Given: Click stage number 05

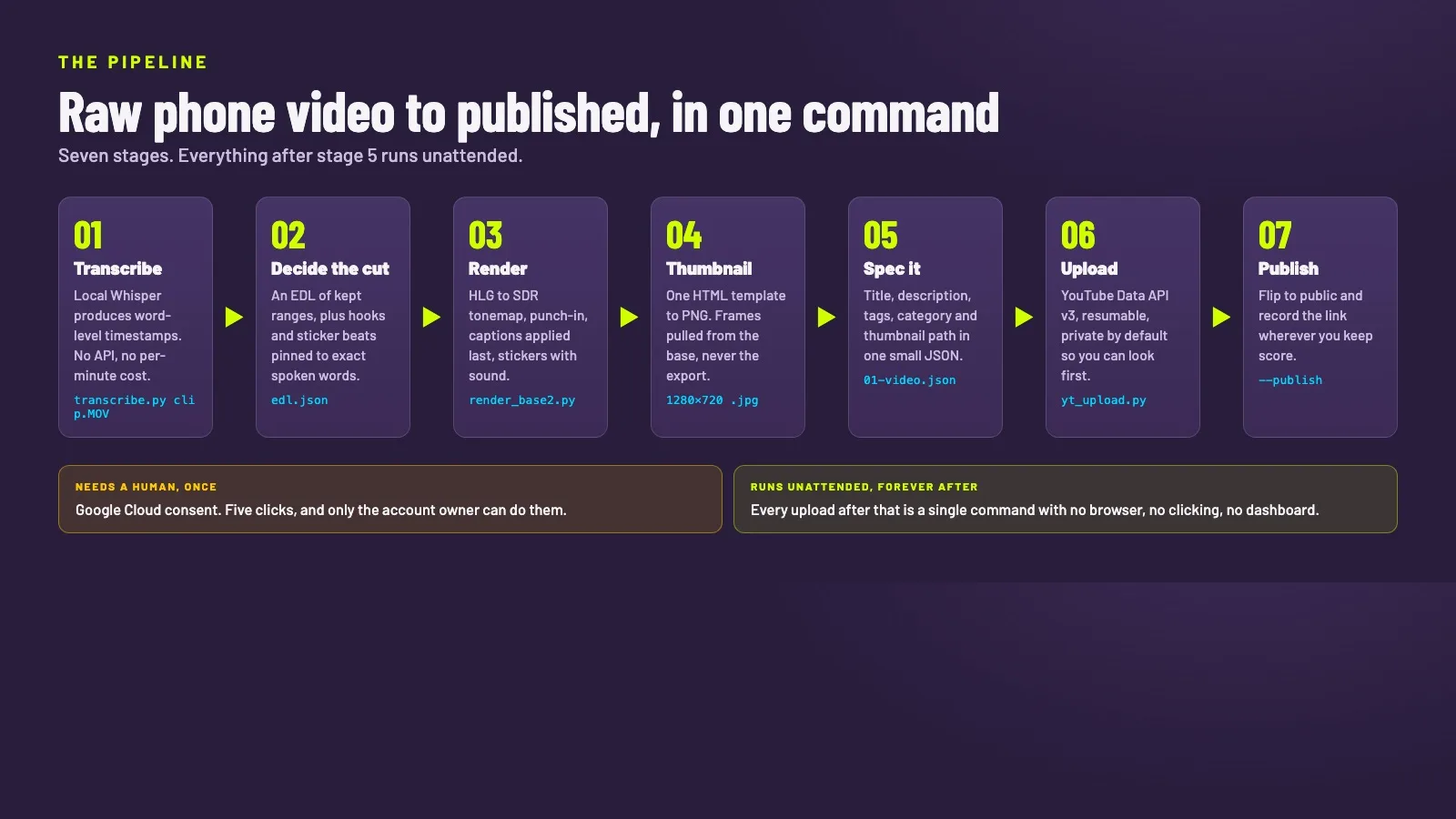Looking at the screenshot, I should click(881, 236).
